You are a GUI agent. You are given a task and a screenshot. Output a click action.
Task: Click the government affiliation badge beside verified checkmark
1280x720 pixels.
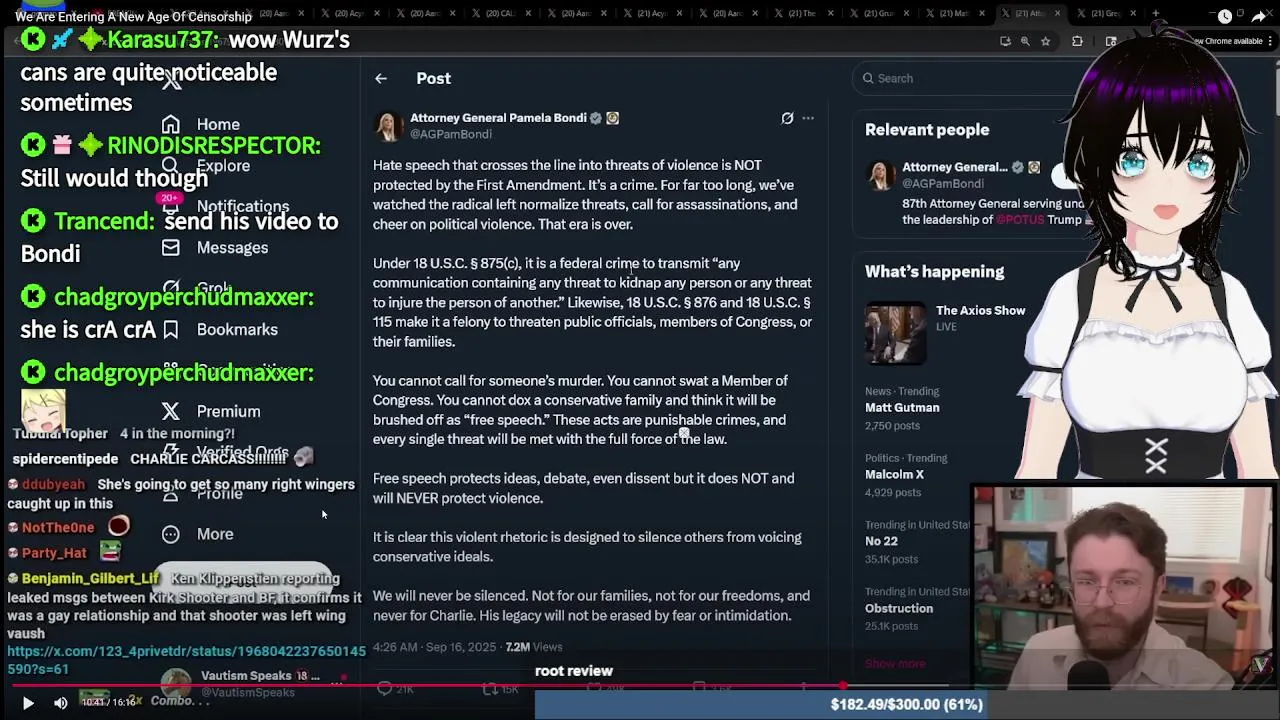[613, 118]
